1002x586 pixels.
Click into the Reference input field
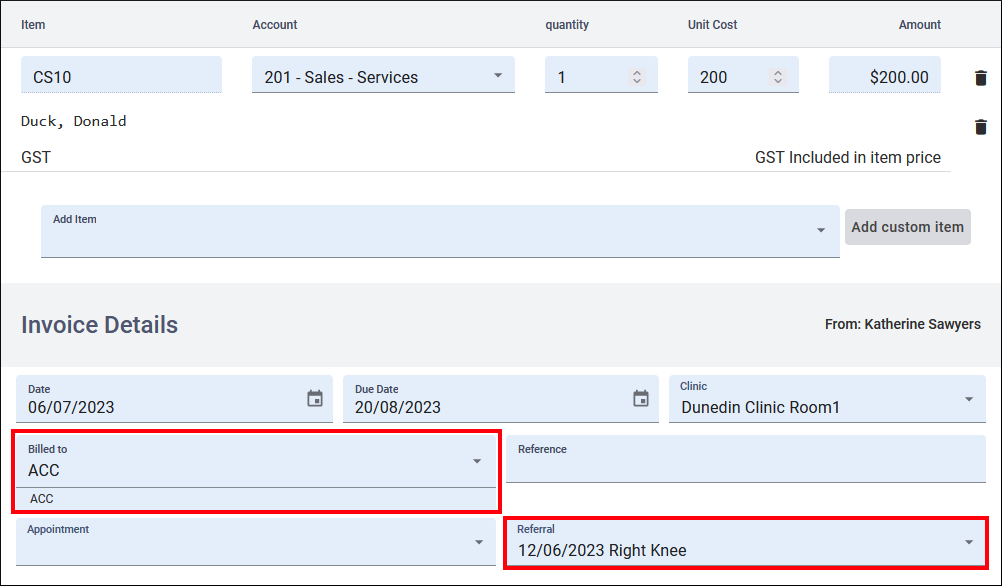pos(745,467)
